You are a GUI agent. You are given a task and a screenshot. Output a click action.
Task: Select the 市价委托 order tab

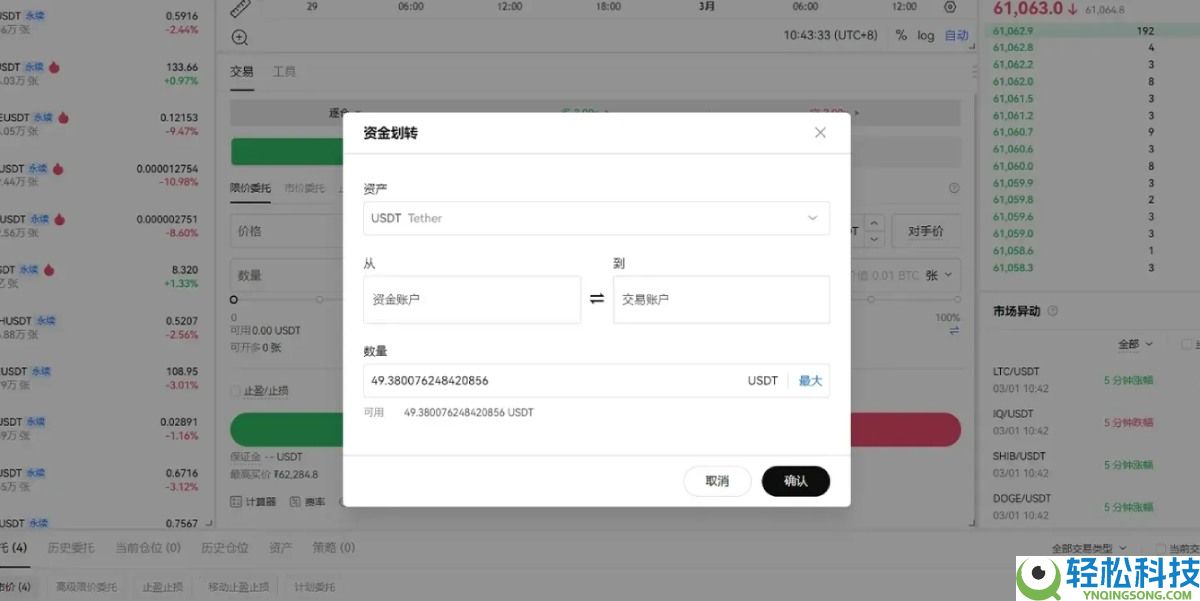coord(304,188)
